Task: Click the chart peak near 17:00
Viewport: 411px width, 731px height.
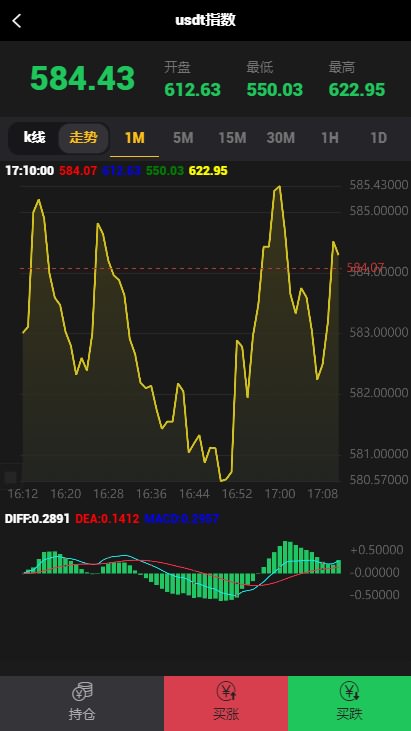Action: click(x=279, y=187)
